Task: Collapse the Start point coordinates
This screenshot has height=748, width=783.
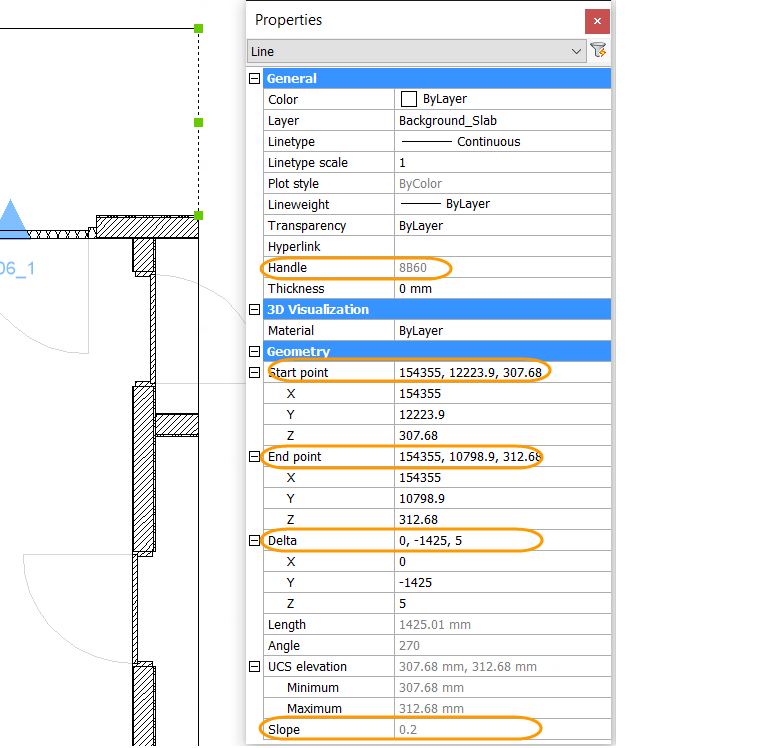Action: [x=254, y=373]
